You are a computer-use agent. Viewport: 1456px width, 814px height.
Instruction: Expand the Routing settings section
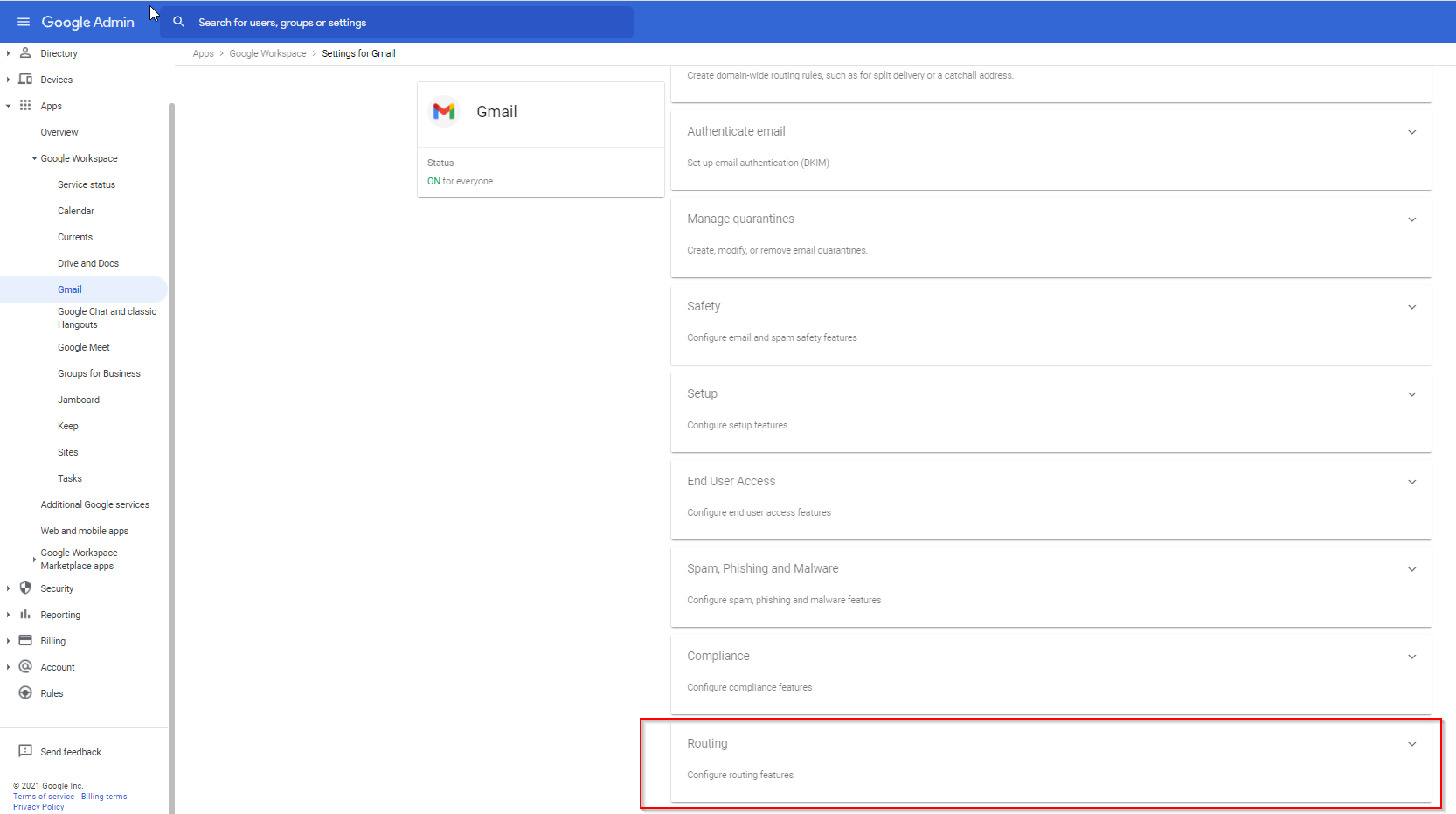click(x=1411, y=744)
